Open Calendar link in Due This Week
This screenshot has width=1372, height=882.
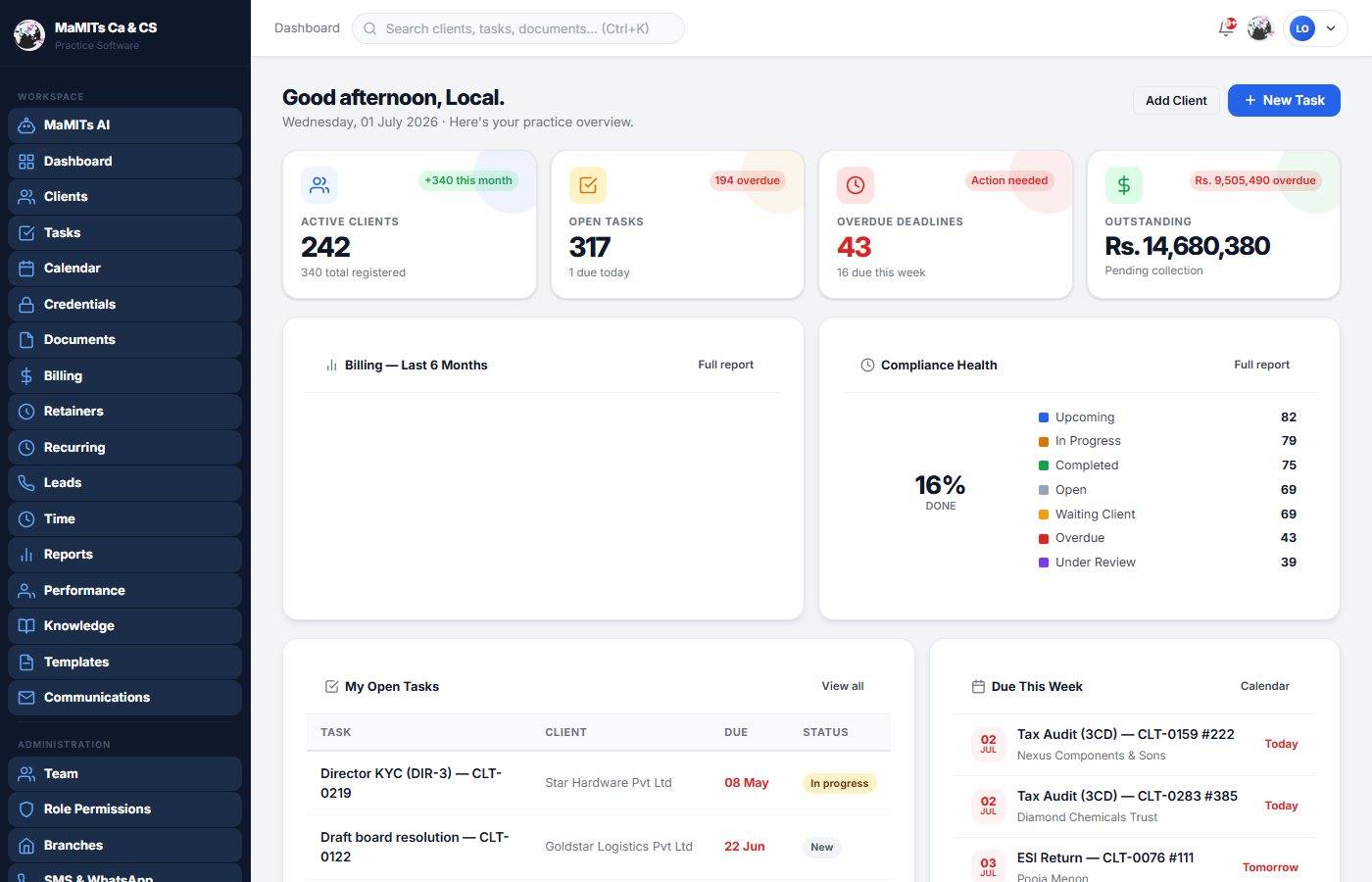click(1265, 686)
